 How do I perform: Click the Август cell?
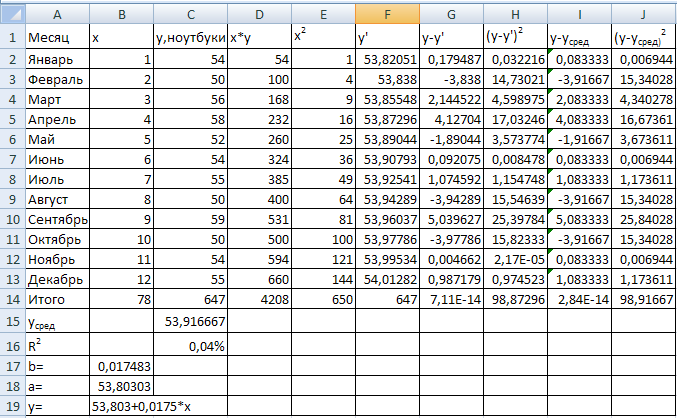point(57,199)
